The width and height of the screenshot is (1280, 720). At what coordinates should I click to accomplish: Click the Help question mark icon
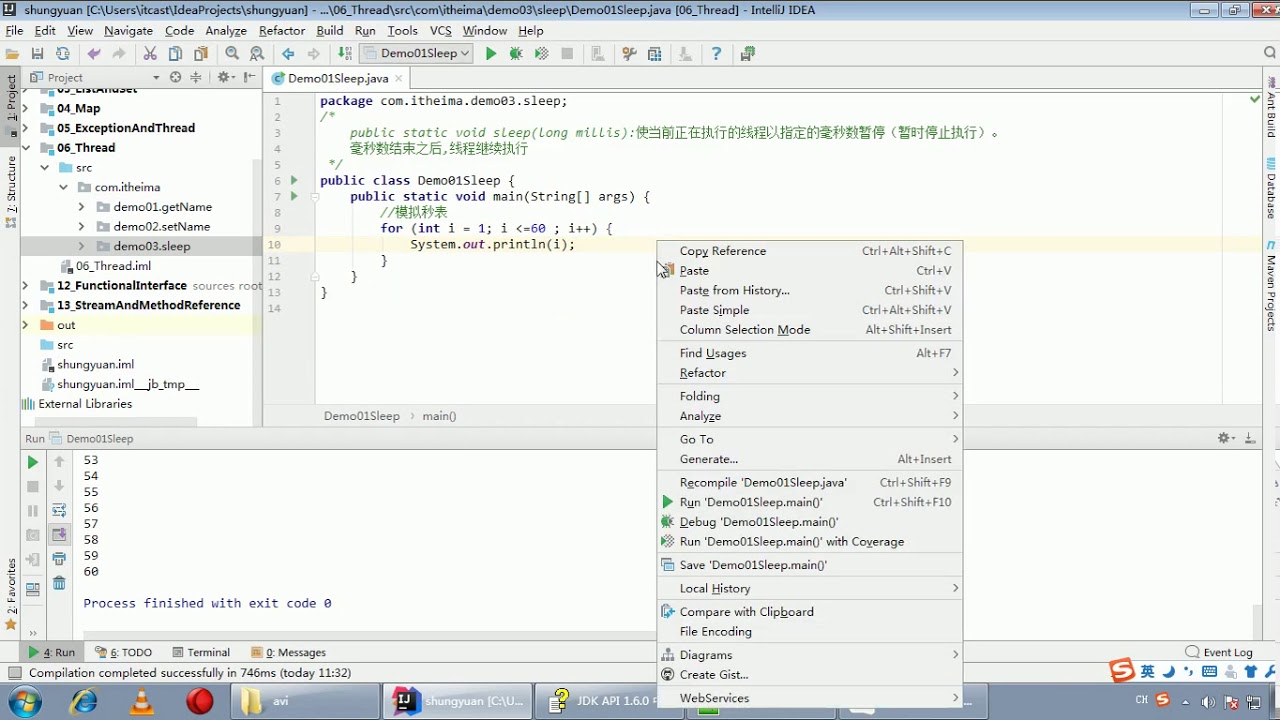click(716, 54)
